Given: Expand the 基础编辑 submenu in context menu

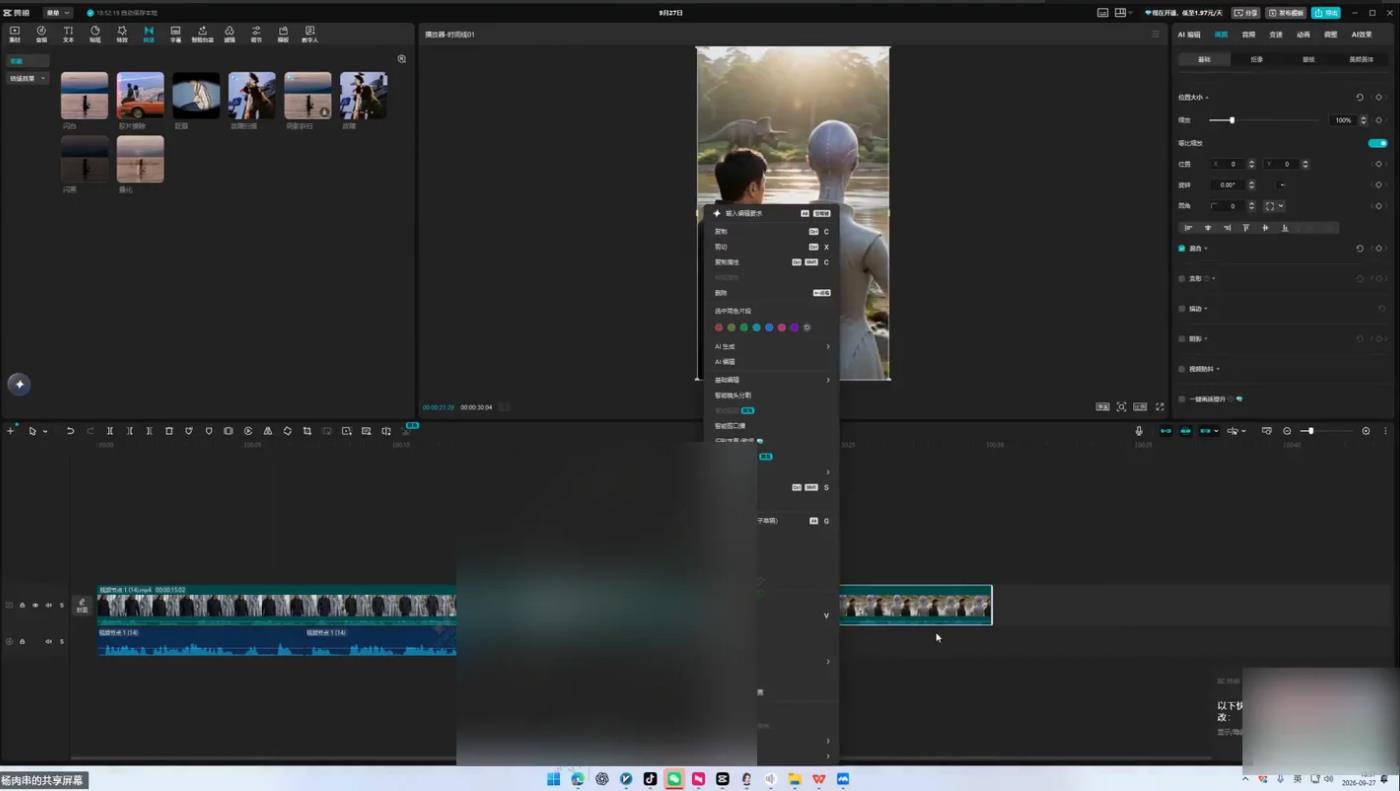Looking at the screenshot, I should pyautogui.click(x=771, y=380).
